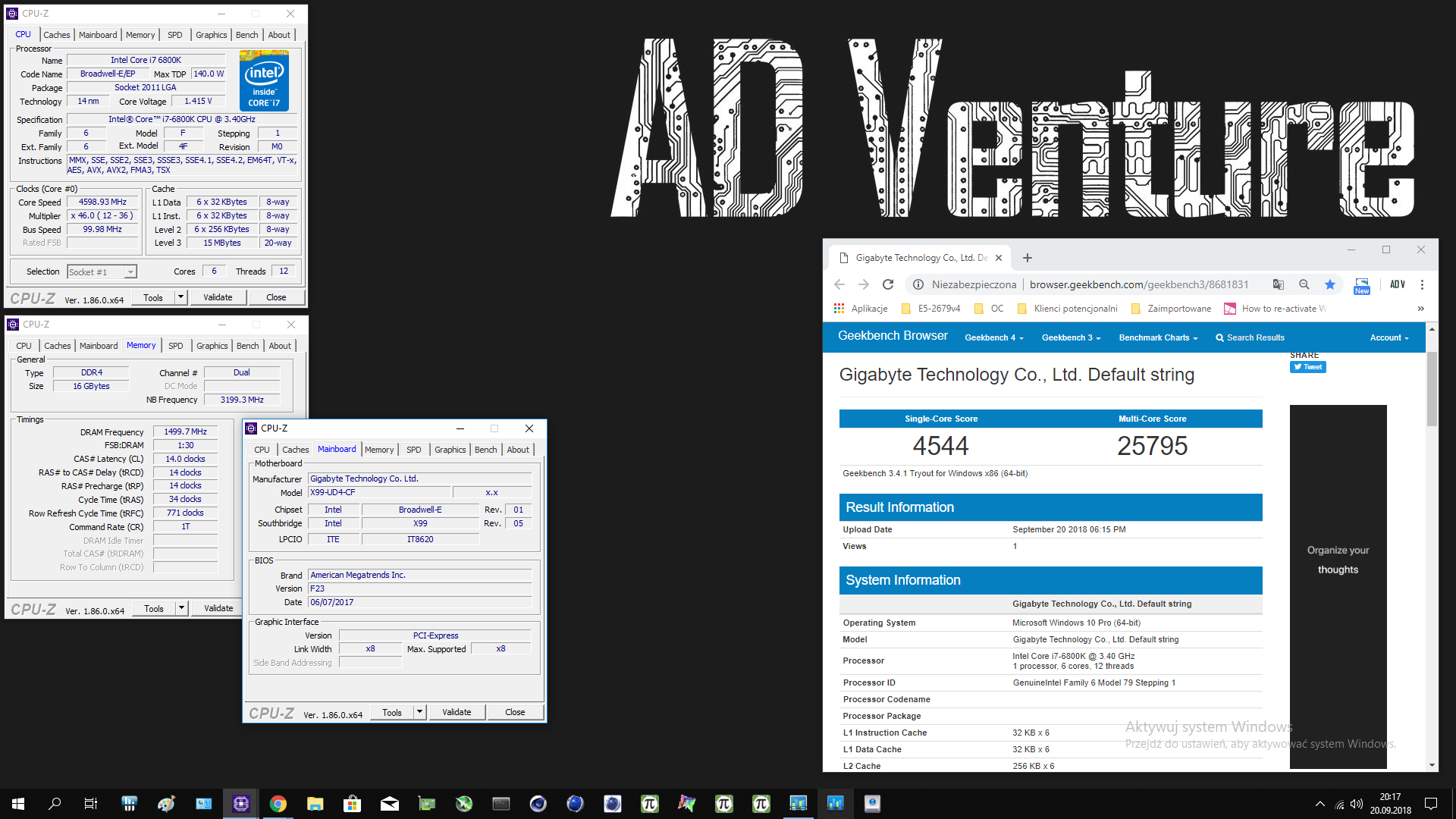Close the Gigabyte Technology browser tab
The height and width of the screenshot is (819, 1456).
click(999, 258)
